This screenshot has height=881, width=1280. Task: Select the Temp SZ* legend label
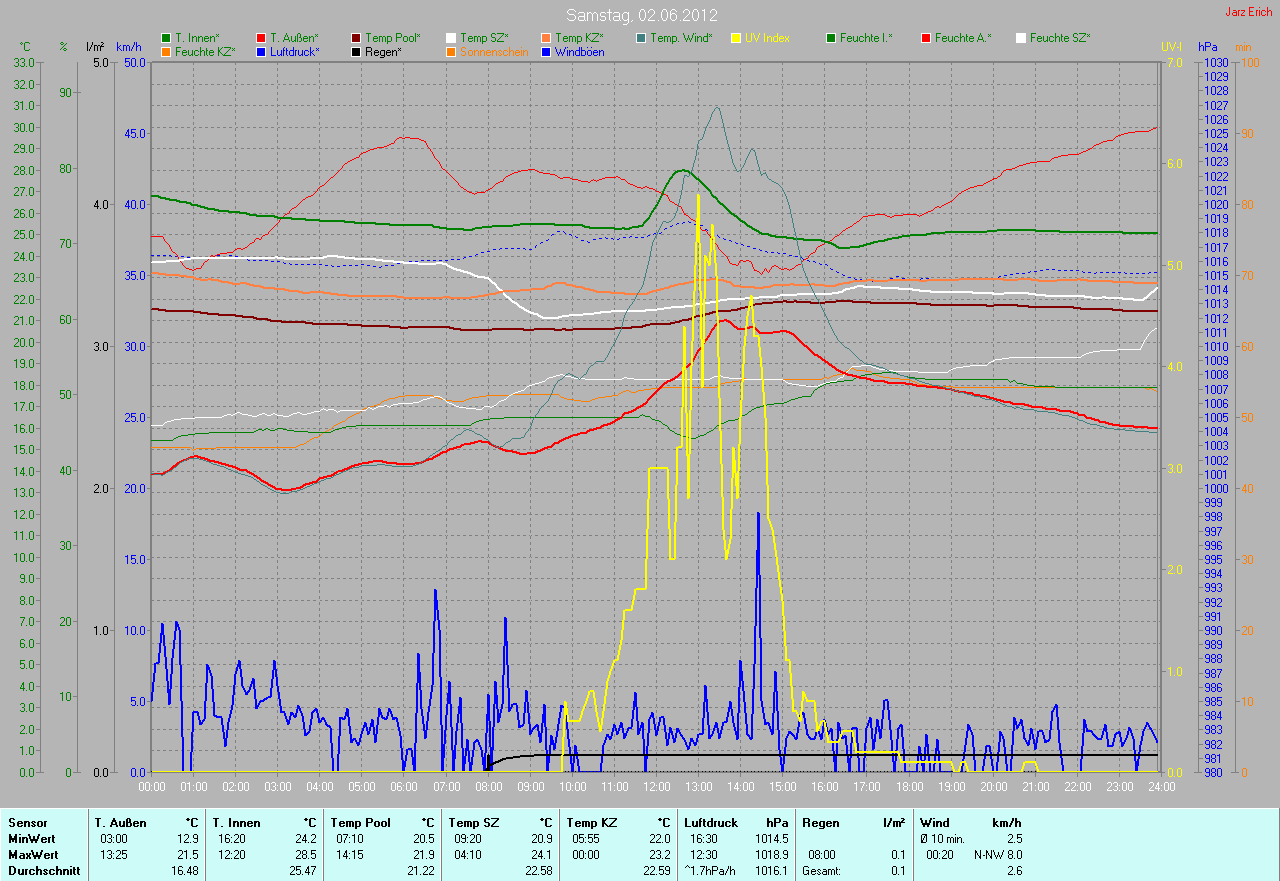(484, 38)
